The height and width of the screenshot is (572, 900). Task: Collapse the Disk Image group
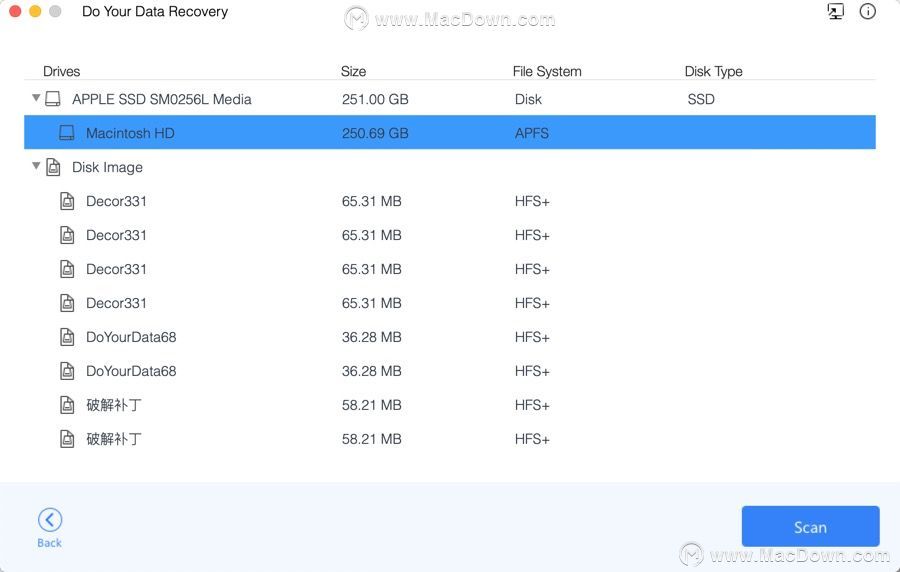[36, 166]
